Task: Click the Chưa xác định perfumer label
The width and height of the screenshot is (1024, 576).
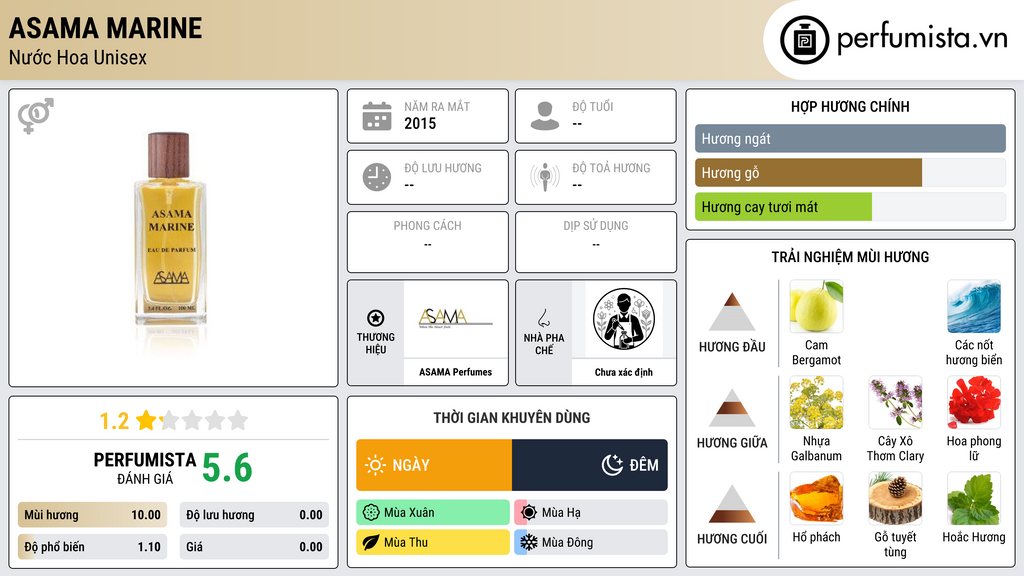Action: pos(624,372)
